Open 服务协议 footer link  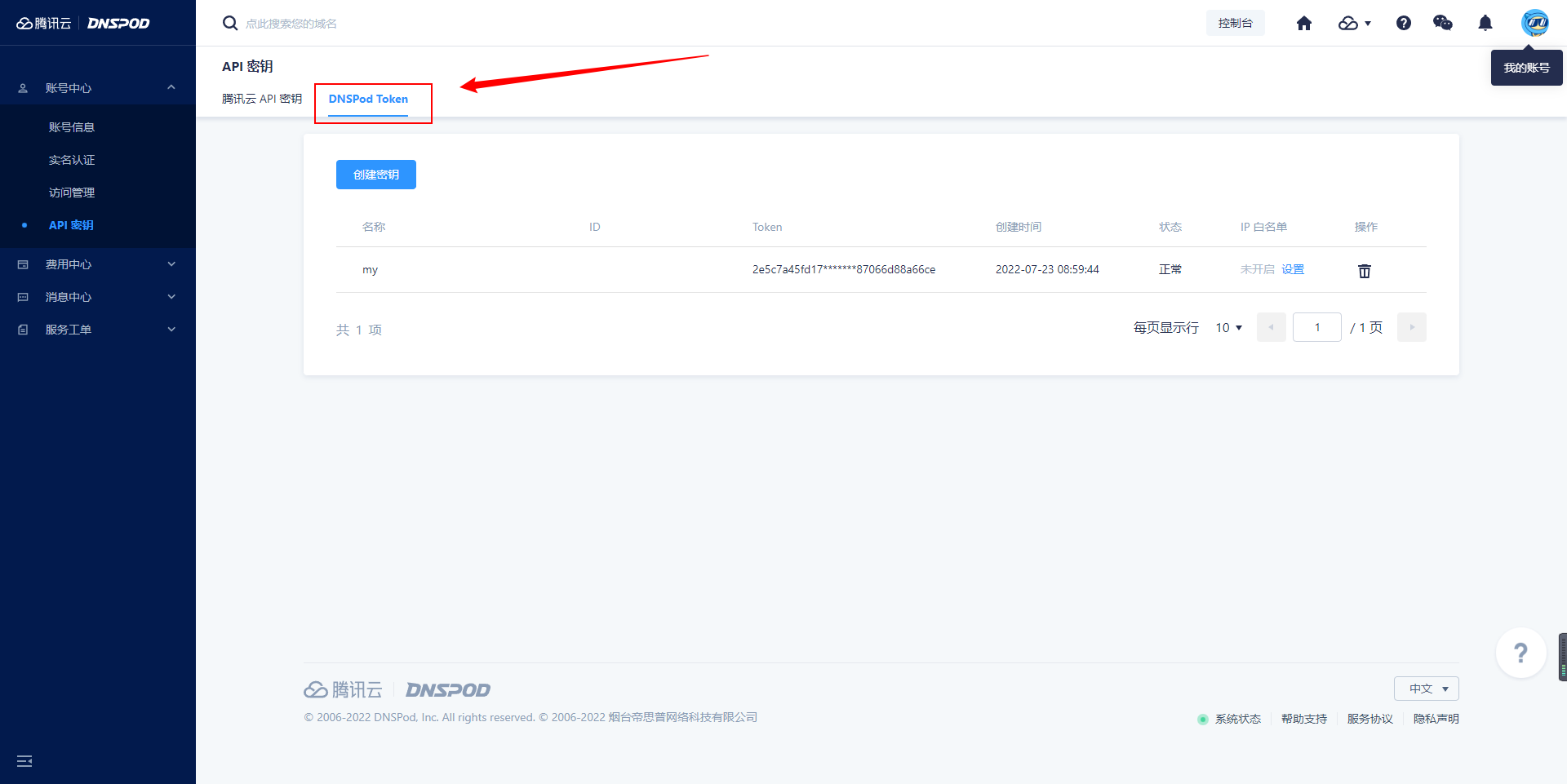click(1370, 719)
